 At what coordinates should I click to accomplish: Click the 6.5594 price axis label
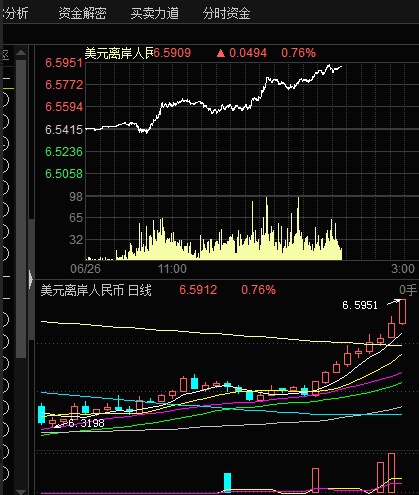click(x=64, y=107)
